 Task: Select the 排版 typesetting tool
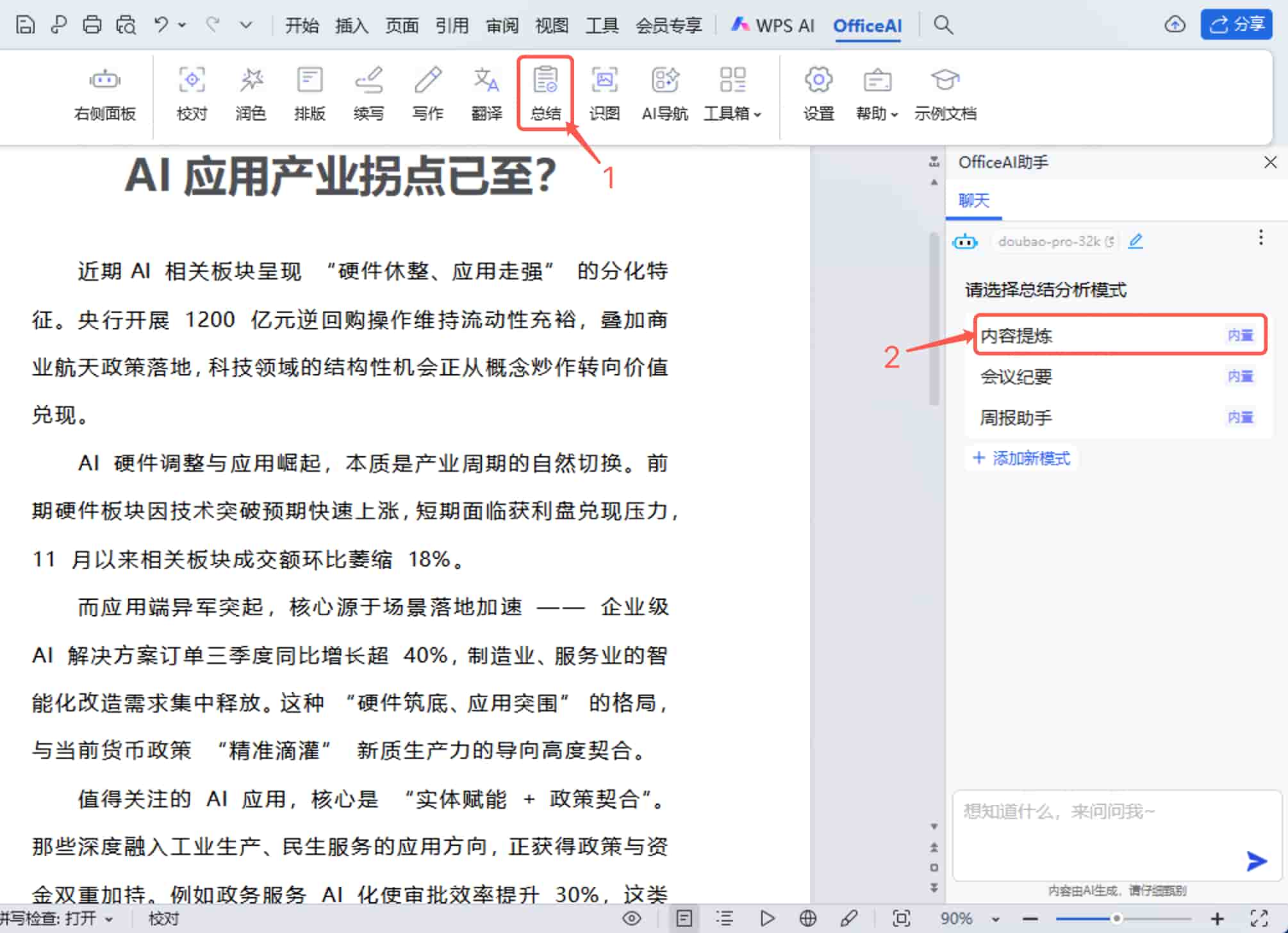(x=310, y=94)
